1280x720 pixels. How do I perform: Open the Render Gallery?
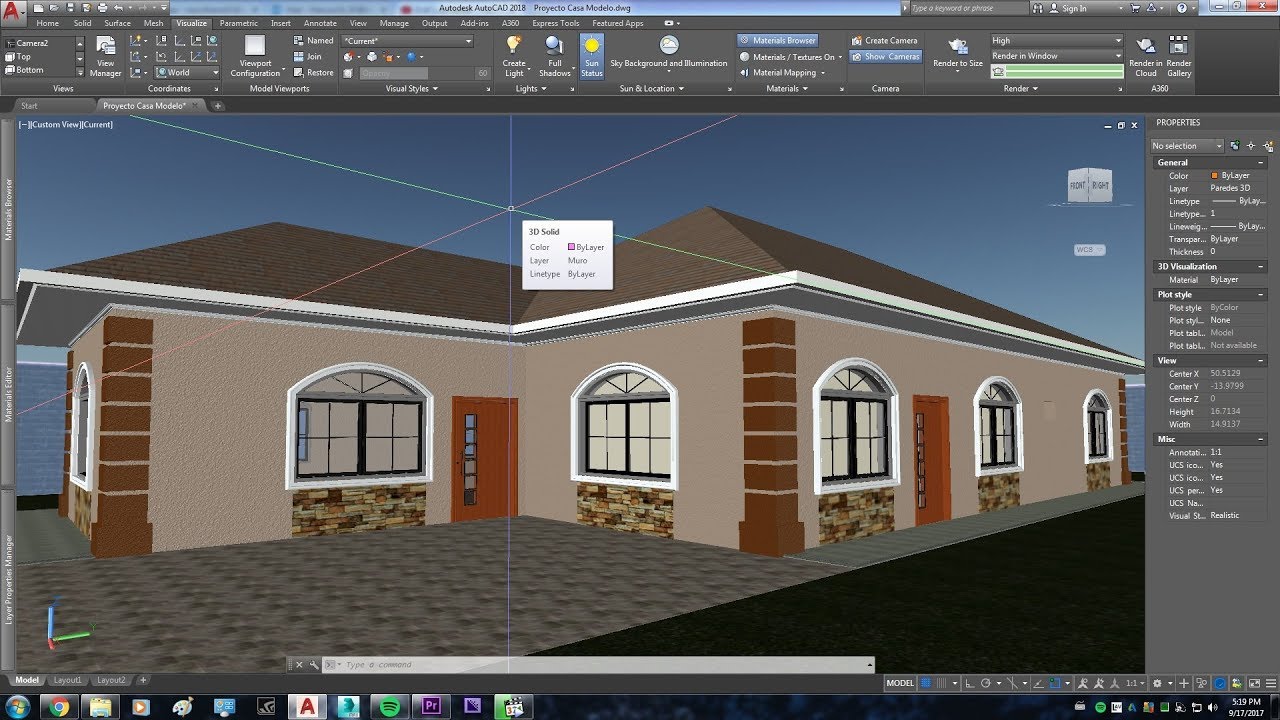[1179, 55]
